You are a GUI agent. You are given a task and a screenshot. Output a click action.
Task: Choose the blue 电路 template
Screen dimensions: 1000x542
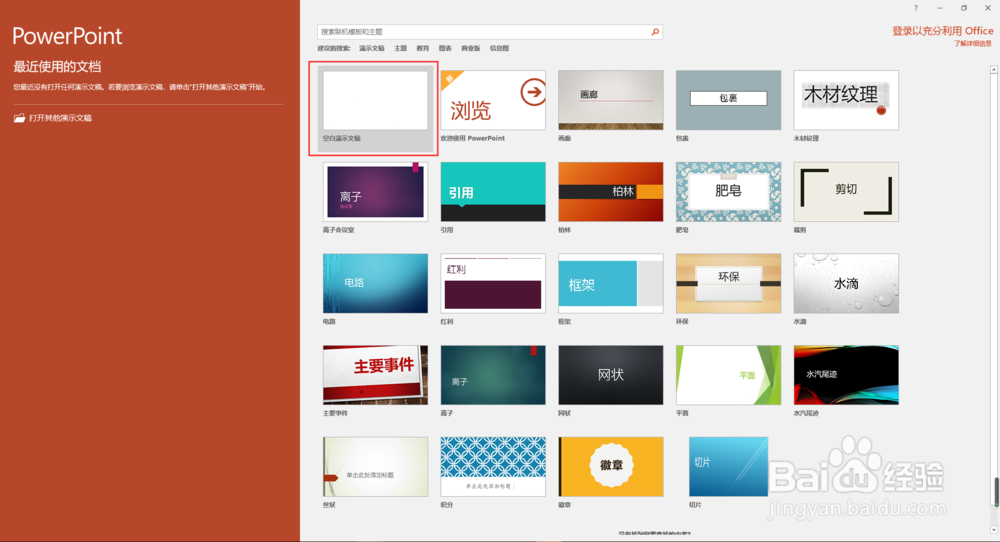pyautogui.click(x=375, y=284)
